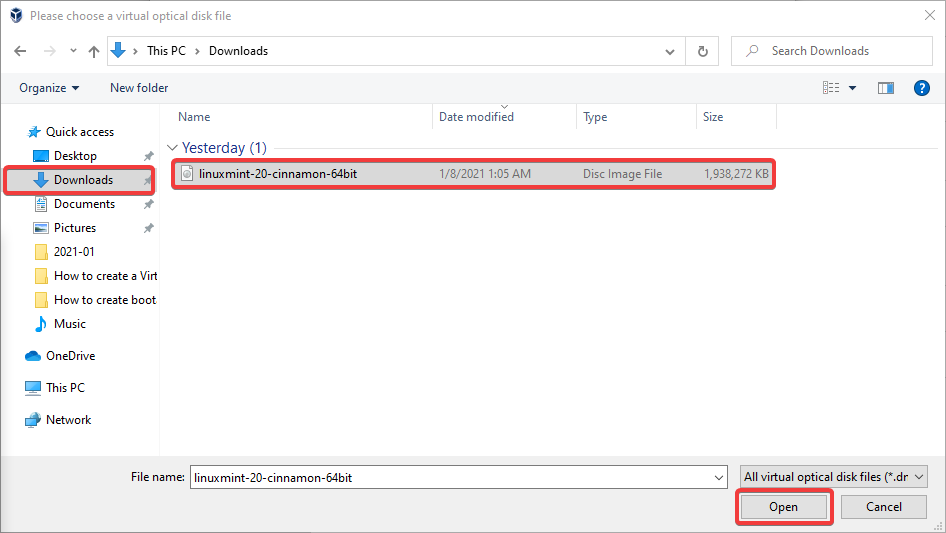Click the Quick access star icon
Screen dimensions: 946x533
pos(34,132)
